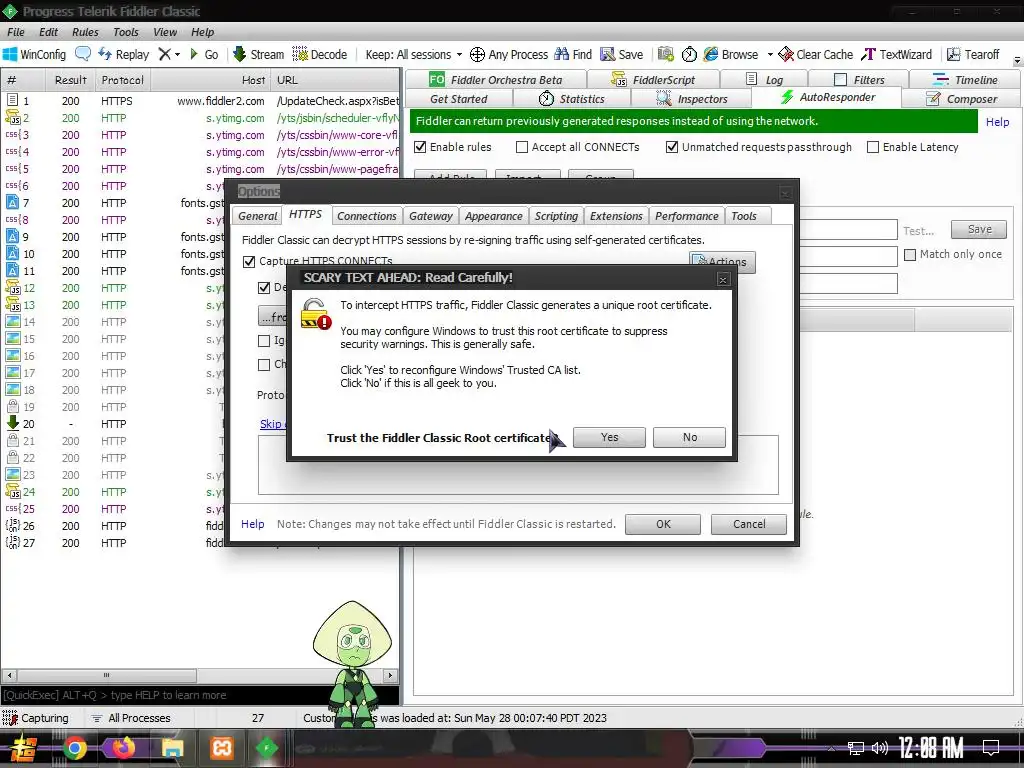Open the Remove X dropdown arrow

click(x=177, y=55)
